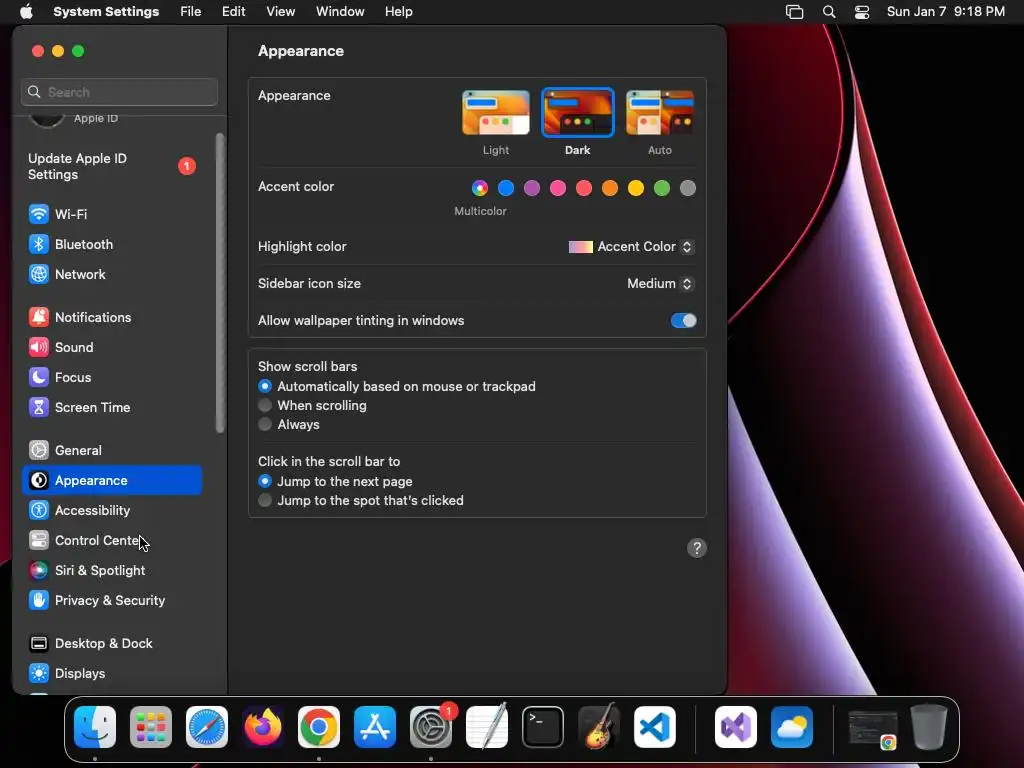Launch Safari from the Dock

(207, 727)
